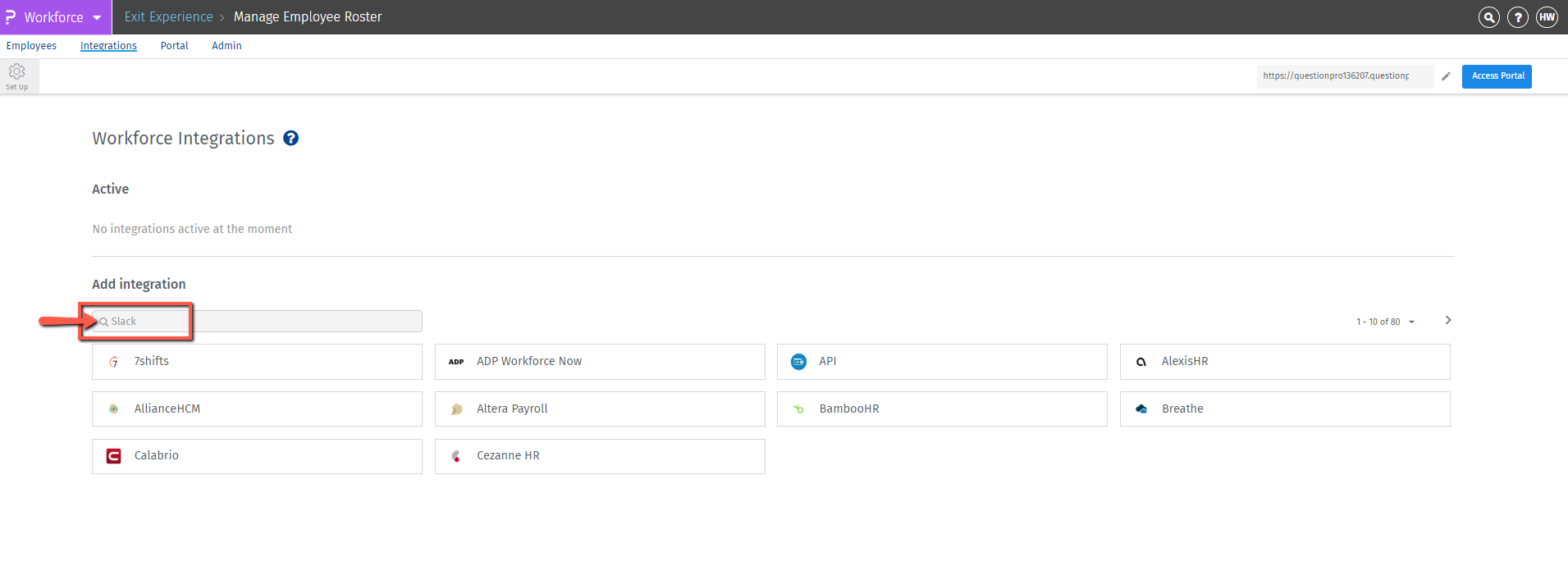Choose the ADP Workforce Now integration
Viewport: 1568px width, 580px height.
click(x=599, y=362)
